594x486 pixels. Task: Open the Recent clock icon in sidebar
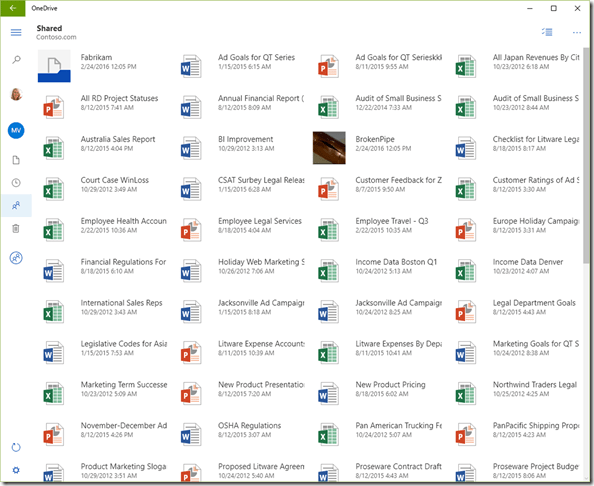16,183
